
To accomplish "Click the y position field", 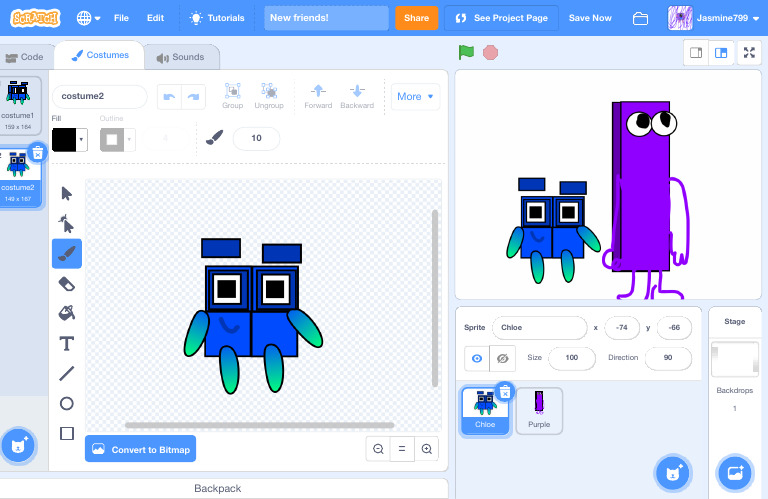I will [674, 328].
